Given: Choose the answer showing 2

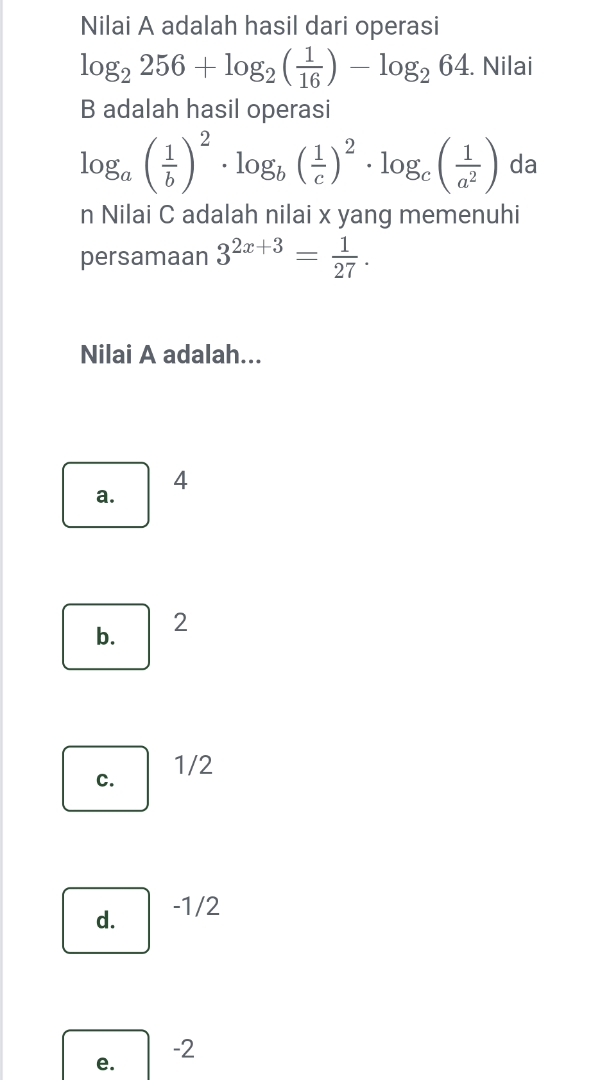Looking at the screenshot, I should (178, 624).
